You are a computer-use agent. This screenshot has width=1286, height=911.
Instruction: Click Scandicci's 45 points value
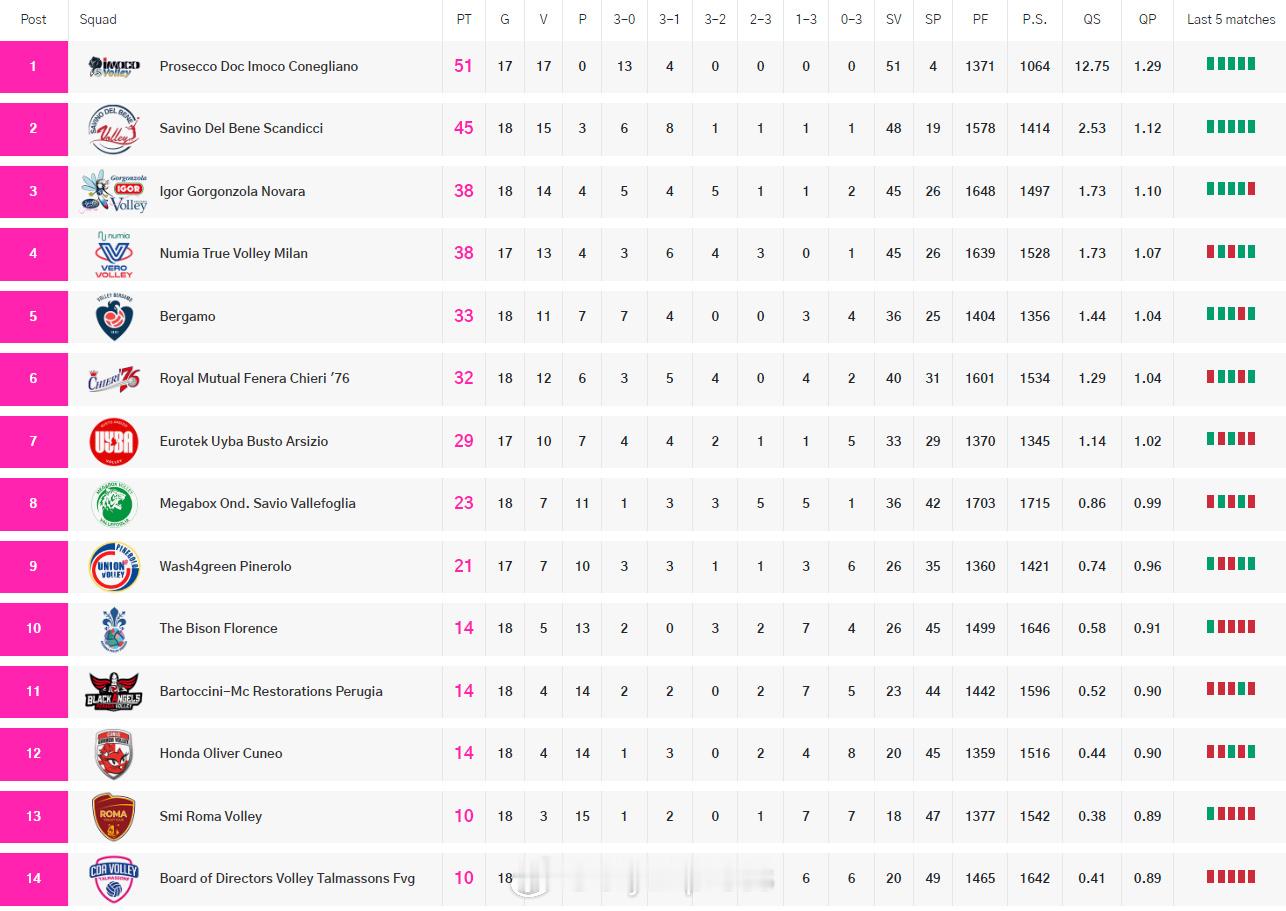(463, 129)
